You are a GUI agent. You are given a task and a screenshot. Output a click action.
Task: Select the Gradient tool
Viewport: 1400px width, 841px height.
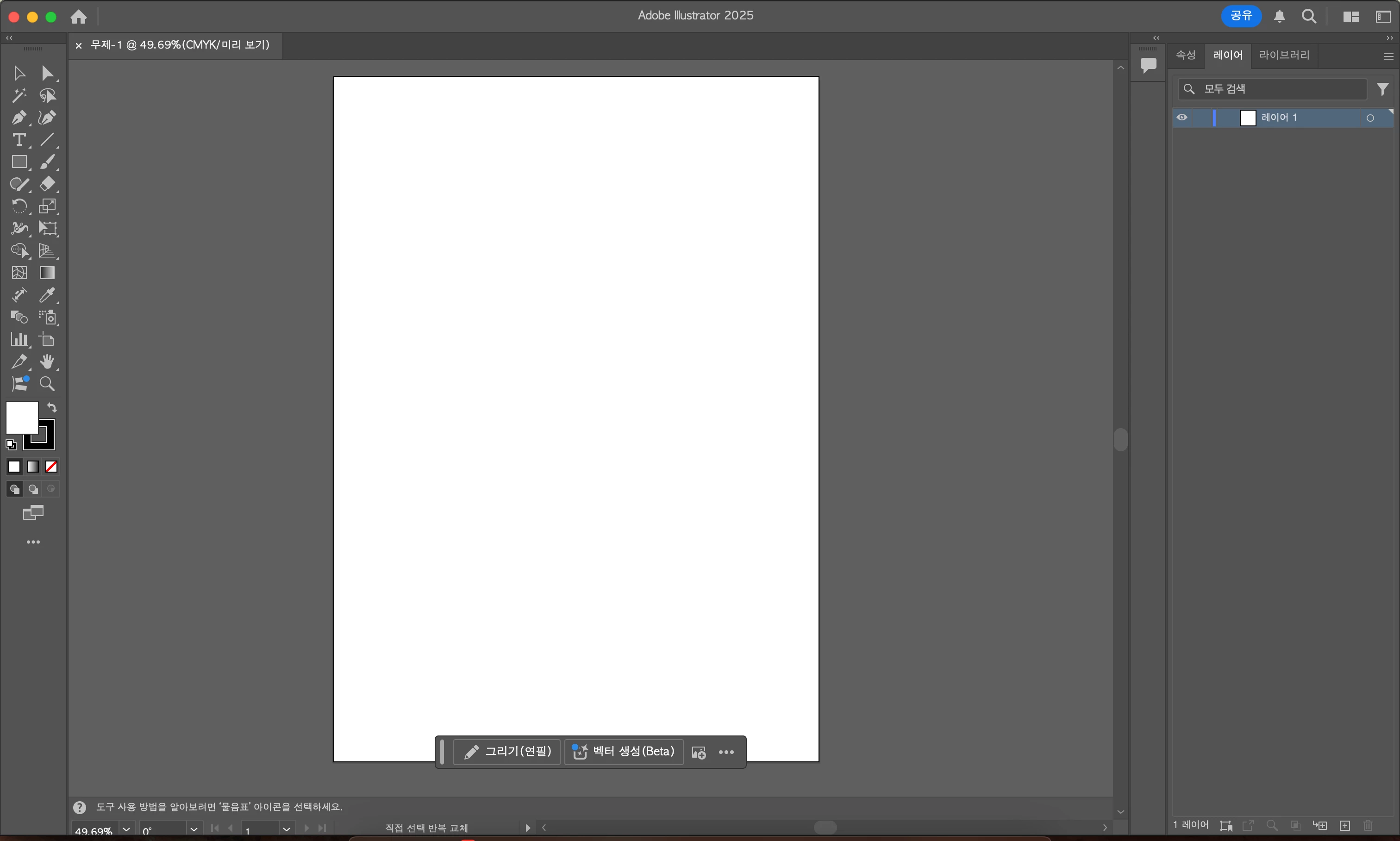[47, 273]
